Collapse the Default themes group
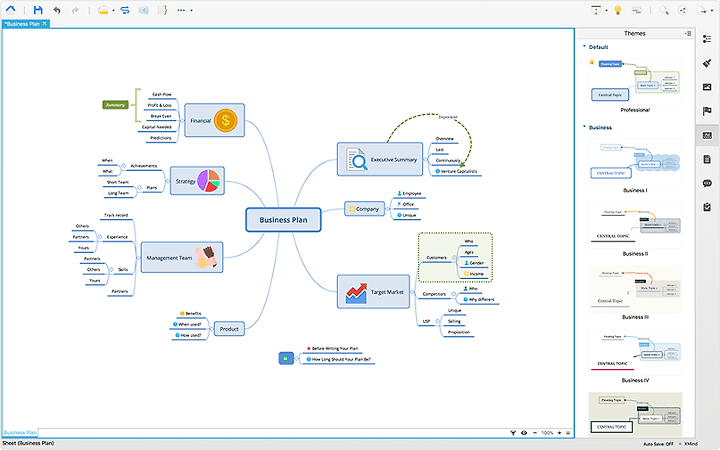 (584, 46)
